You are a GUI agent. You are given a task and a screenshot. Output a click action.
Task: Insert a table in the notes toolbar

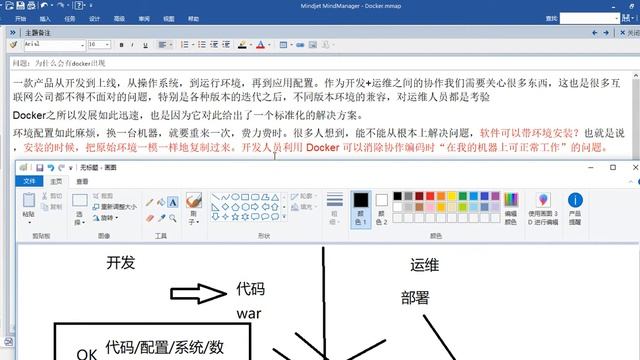(283, 45)
